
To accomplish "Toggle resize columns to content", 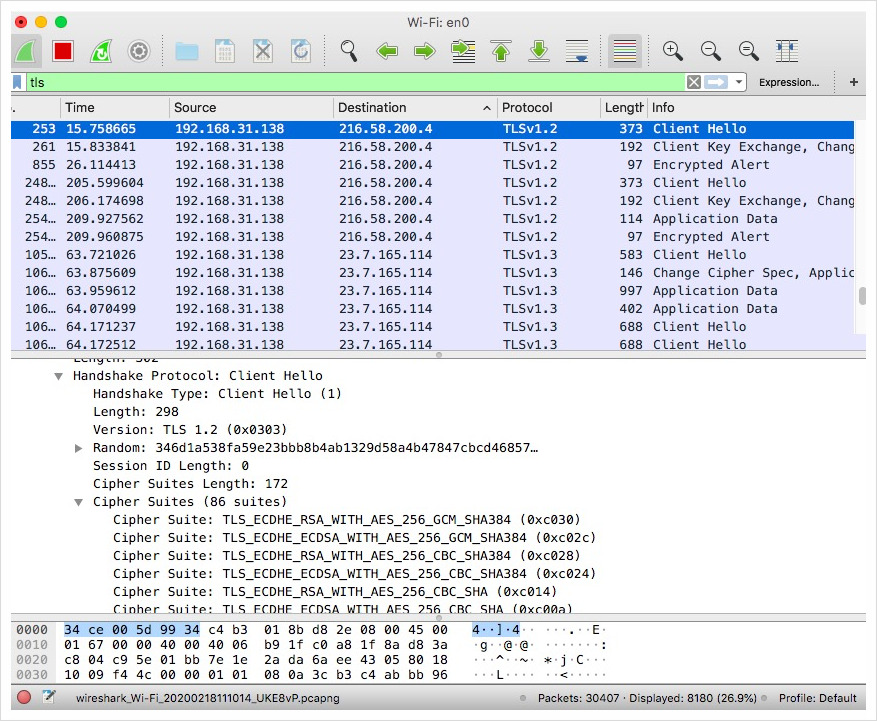I will (x=786, y=50).
